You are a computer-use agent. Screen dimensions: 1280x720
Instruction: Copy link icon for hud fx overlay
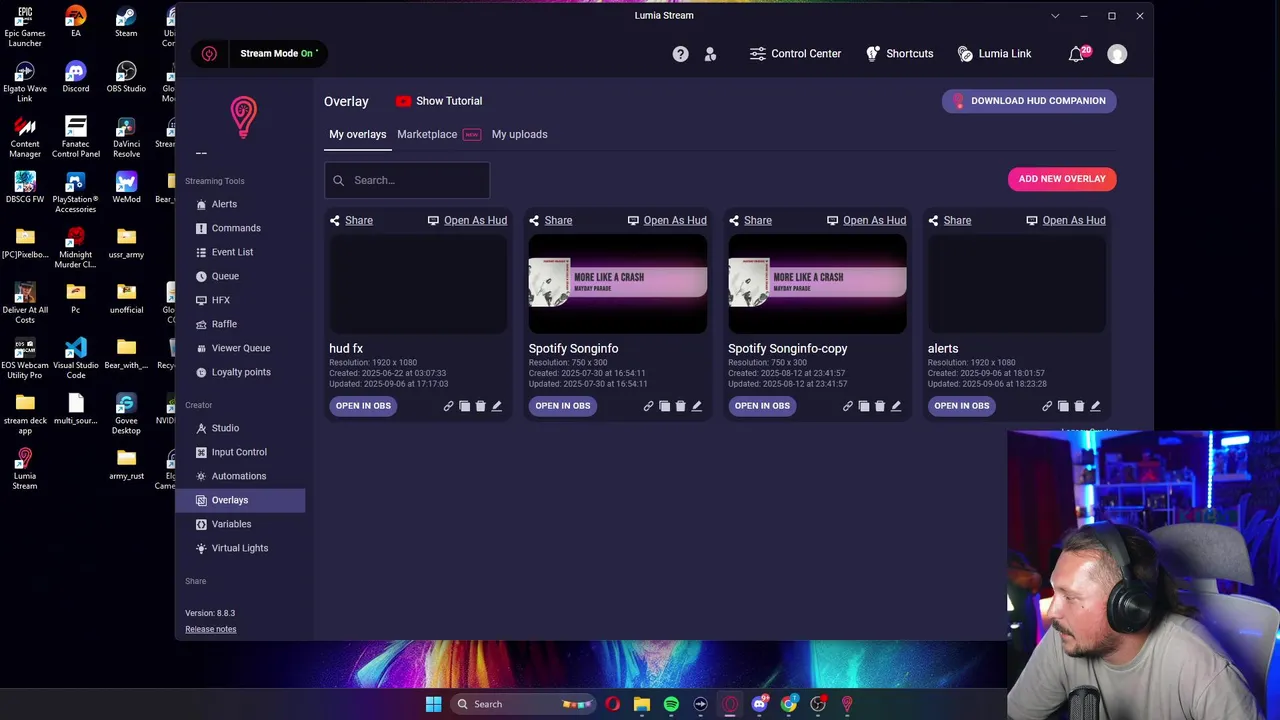pyautogui.click(x=448, y=406)
